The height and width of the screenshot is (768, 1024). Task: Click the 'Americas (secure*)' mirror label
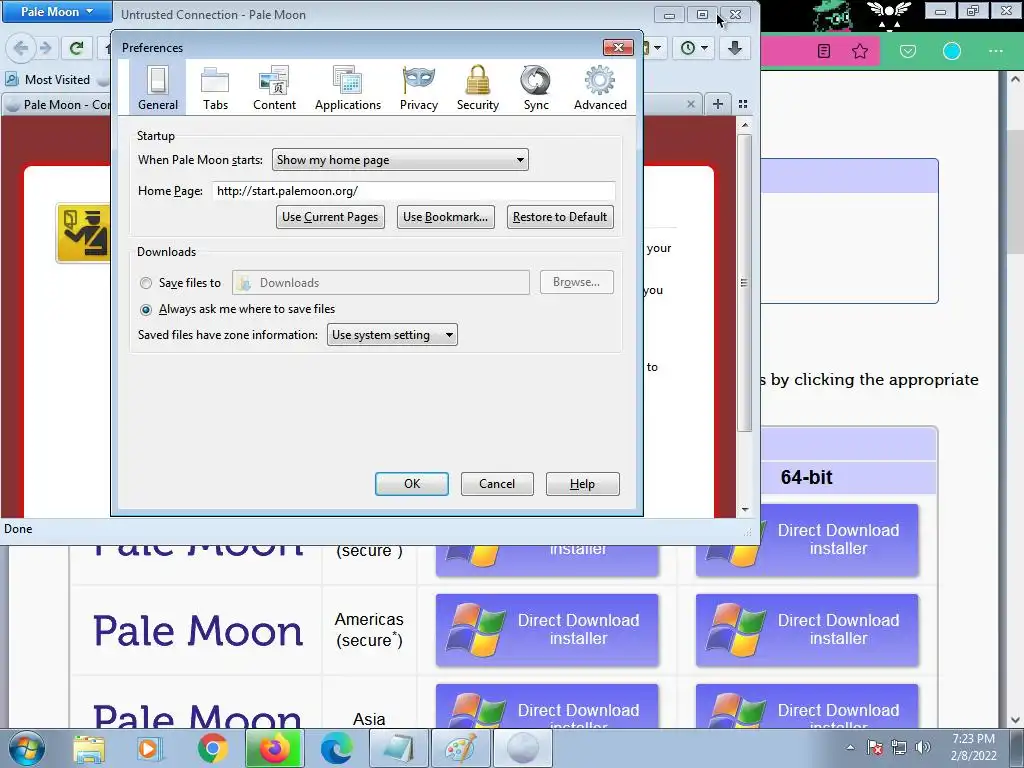pos(369,630)
